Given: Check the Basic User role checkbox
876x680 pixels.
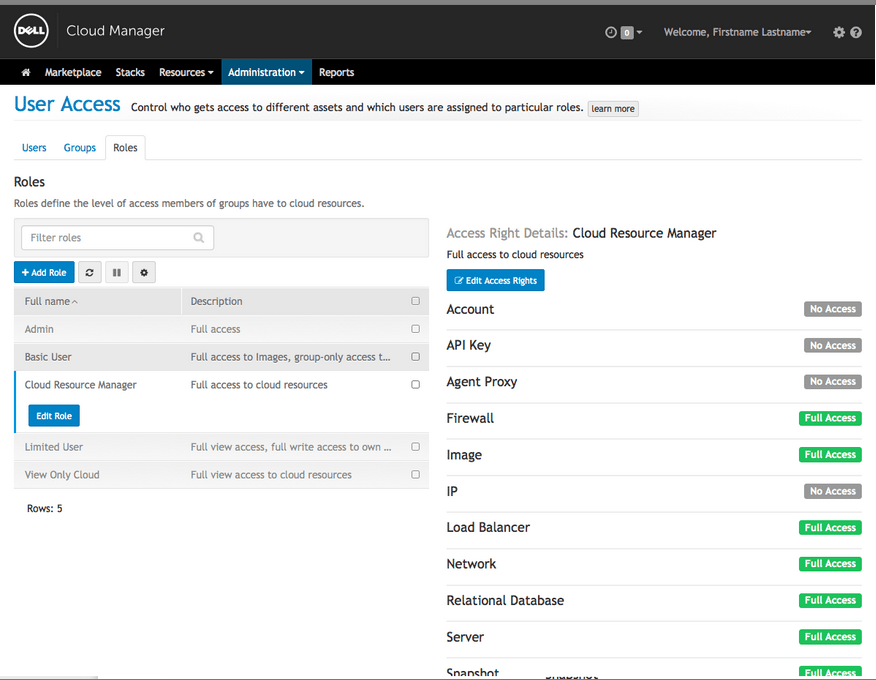Looking at the screenshot, I should pos(415,356).
